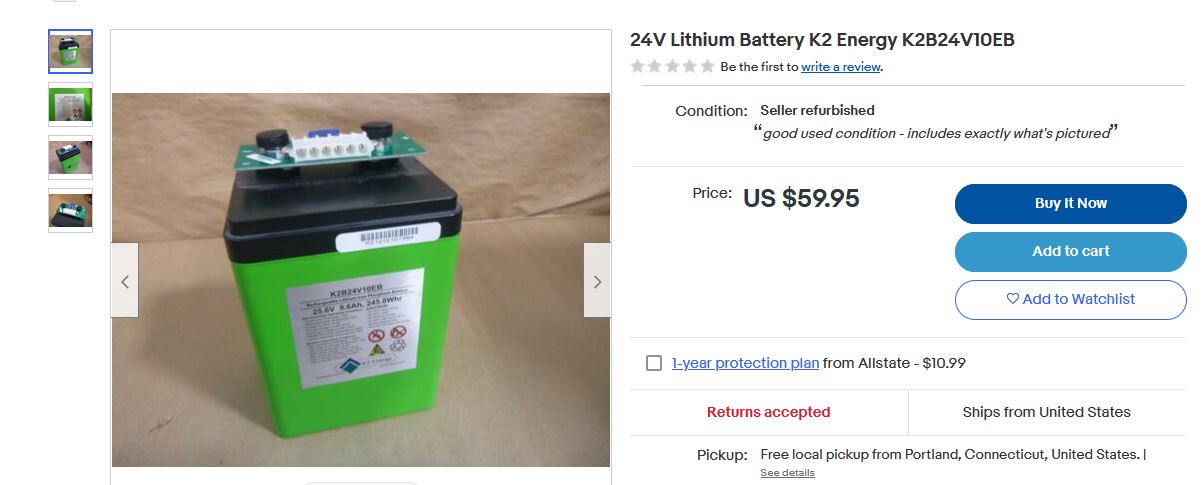
Task: Select the first battery thumbnail
Action: click(x=70, y=52)
